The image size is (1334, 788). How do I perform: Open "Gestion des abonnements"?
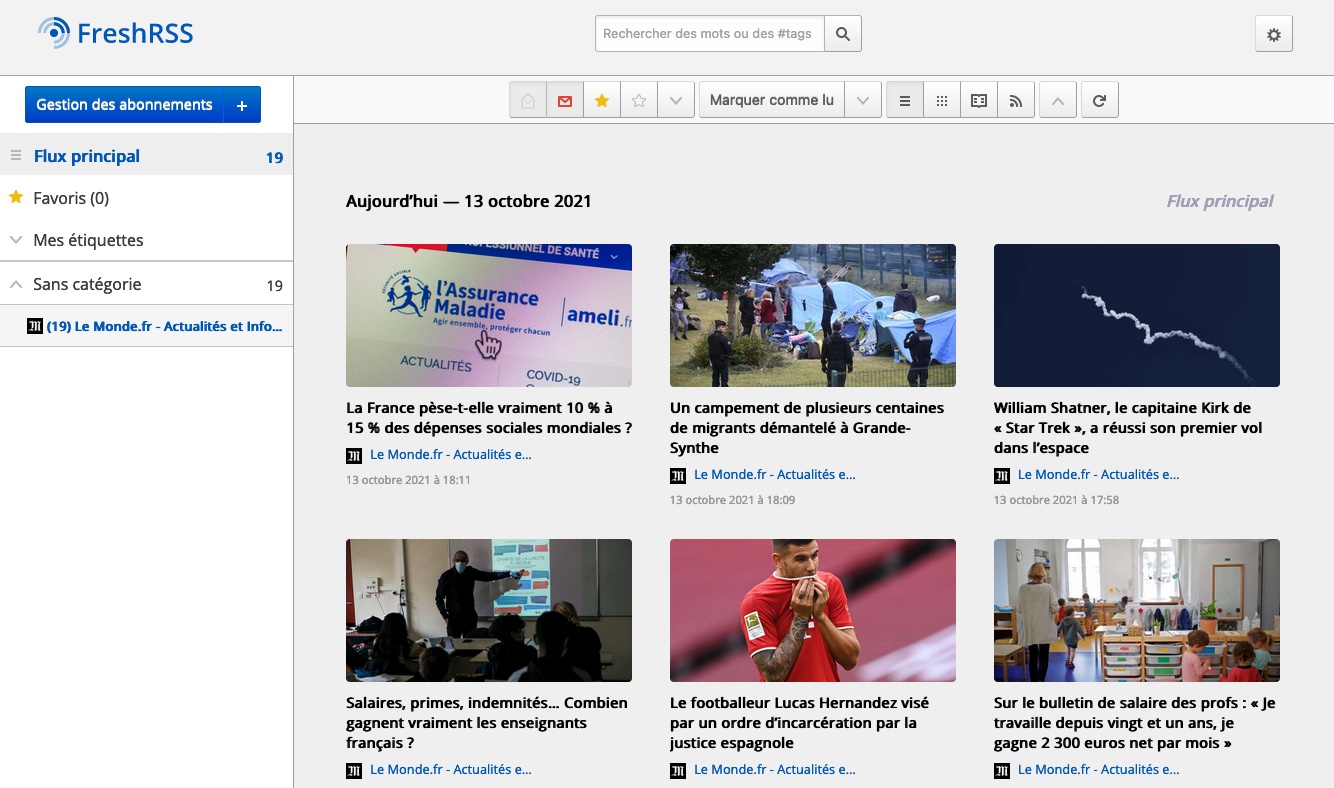point(125,105)
